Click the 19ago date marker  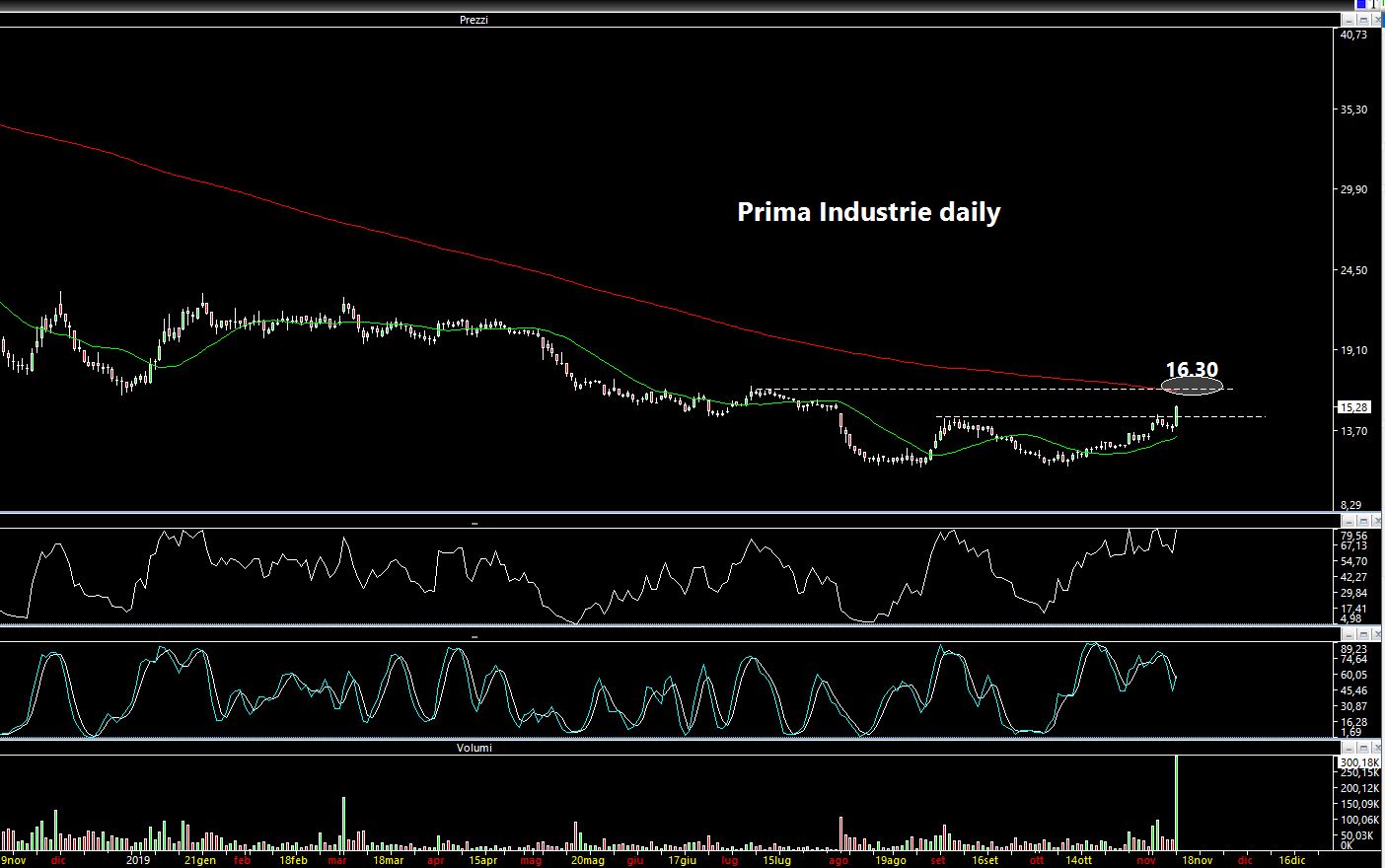click(x=890, y=860)
